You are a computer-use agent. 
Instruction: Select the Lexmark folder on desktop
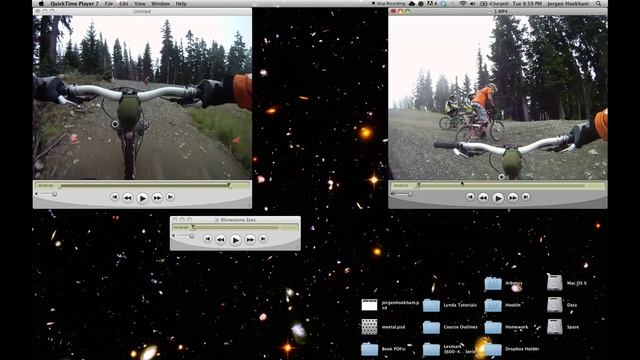431,349
